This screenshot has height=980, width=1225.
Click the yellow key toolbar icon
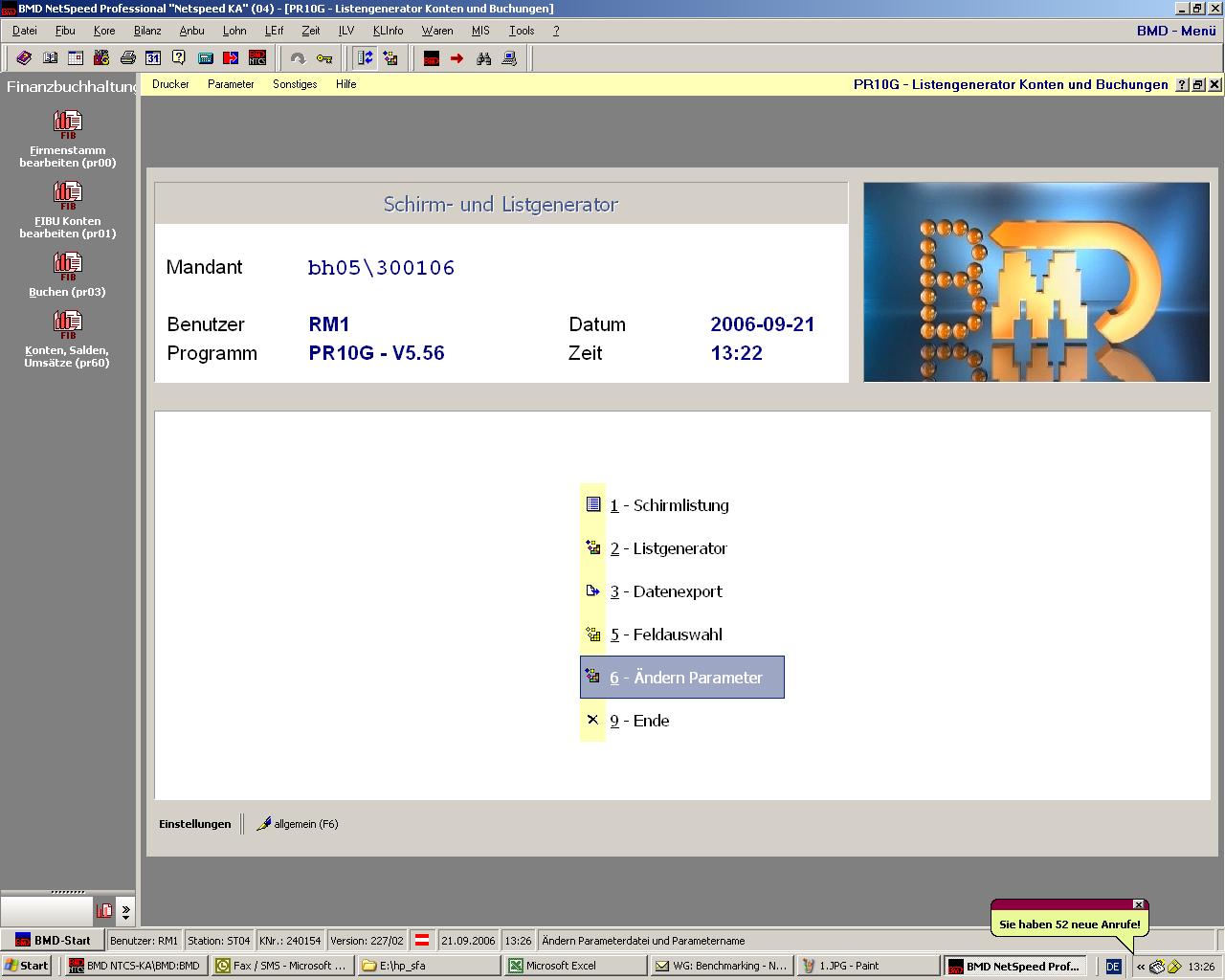point(324,58)
